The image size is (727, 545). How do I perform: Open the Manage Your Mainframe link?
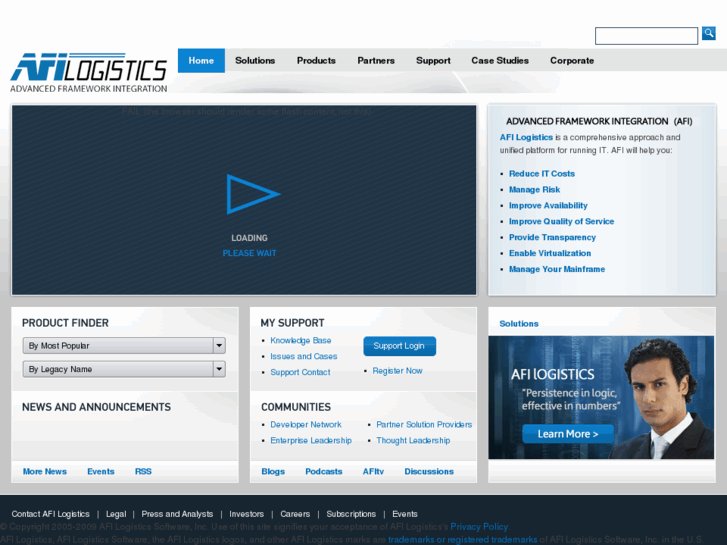tap(557, 269)
